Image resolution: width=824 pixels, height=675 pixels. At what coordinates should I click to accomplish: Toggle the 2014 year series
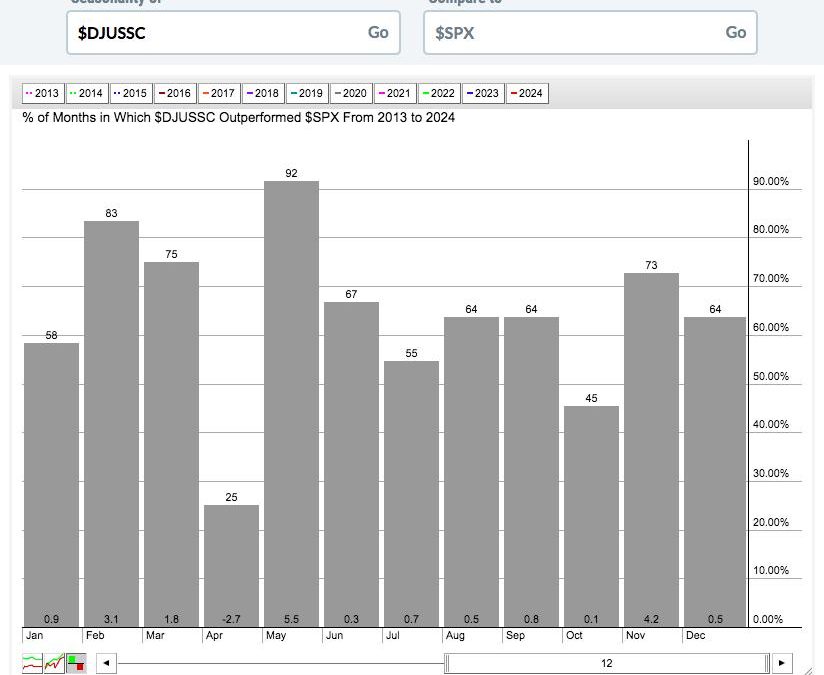(x=87, y=94)
